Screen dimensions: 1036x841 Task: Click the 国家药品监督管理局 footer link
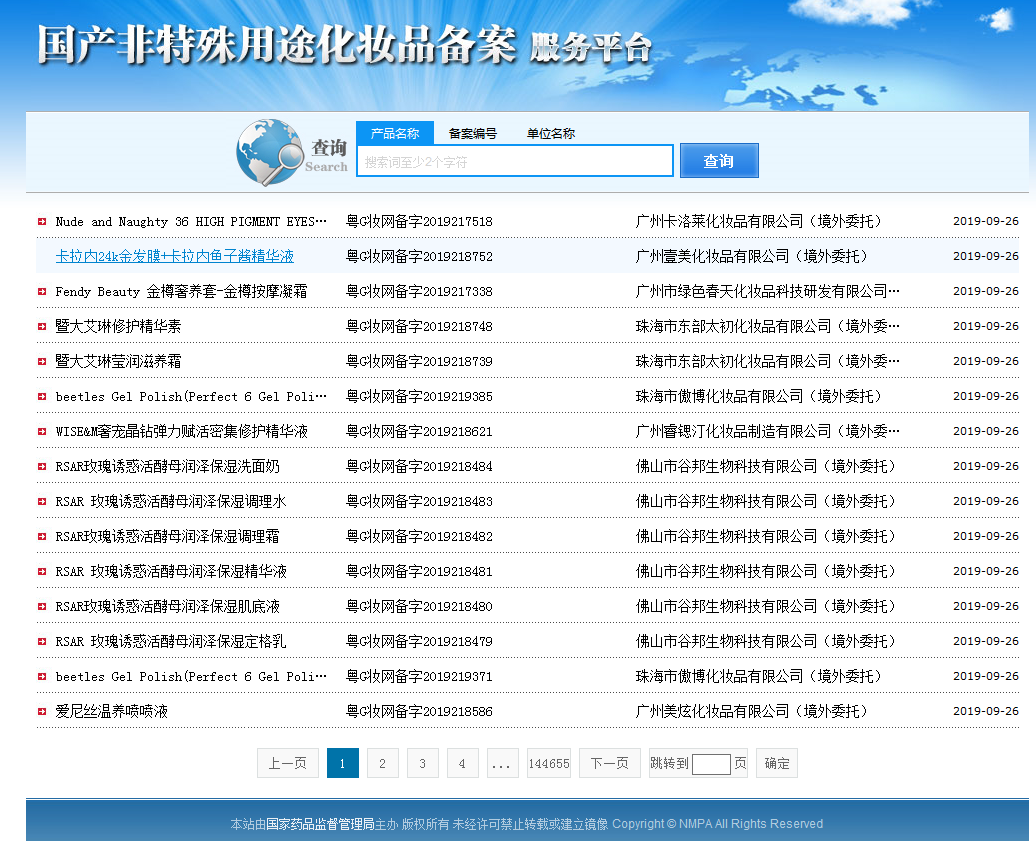coord(319,823)
